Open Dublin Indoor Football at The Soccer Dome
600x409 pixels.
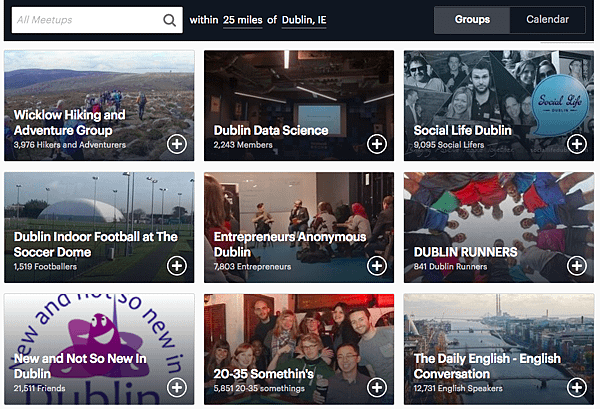[x=96, y=244]
